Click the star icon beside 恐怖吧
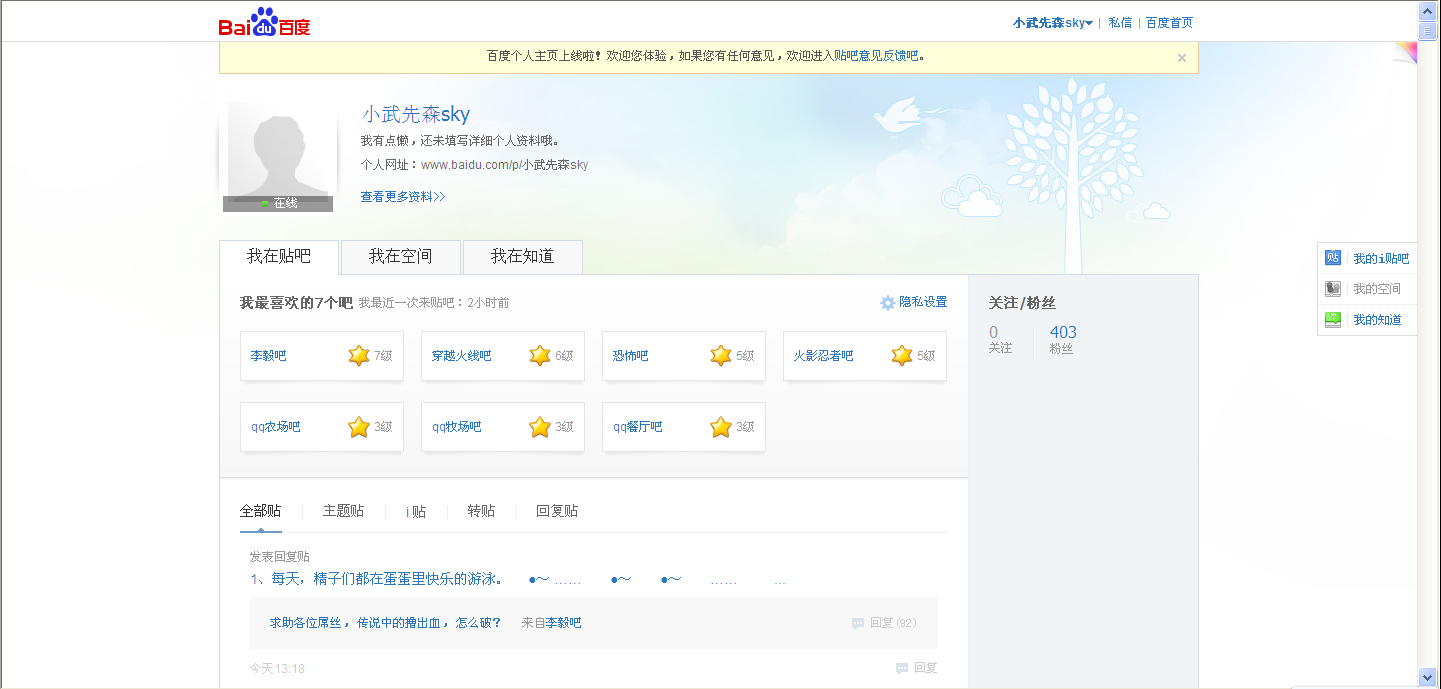The width and height of the screenshot is (1441, 689). click(x=721, y=355)
